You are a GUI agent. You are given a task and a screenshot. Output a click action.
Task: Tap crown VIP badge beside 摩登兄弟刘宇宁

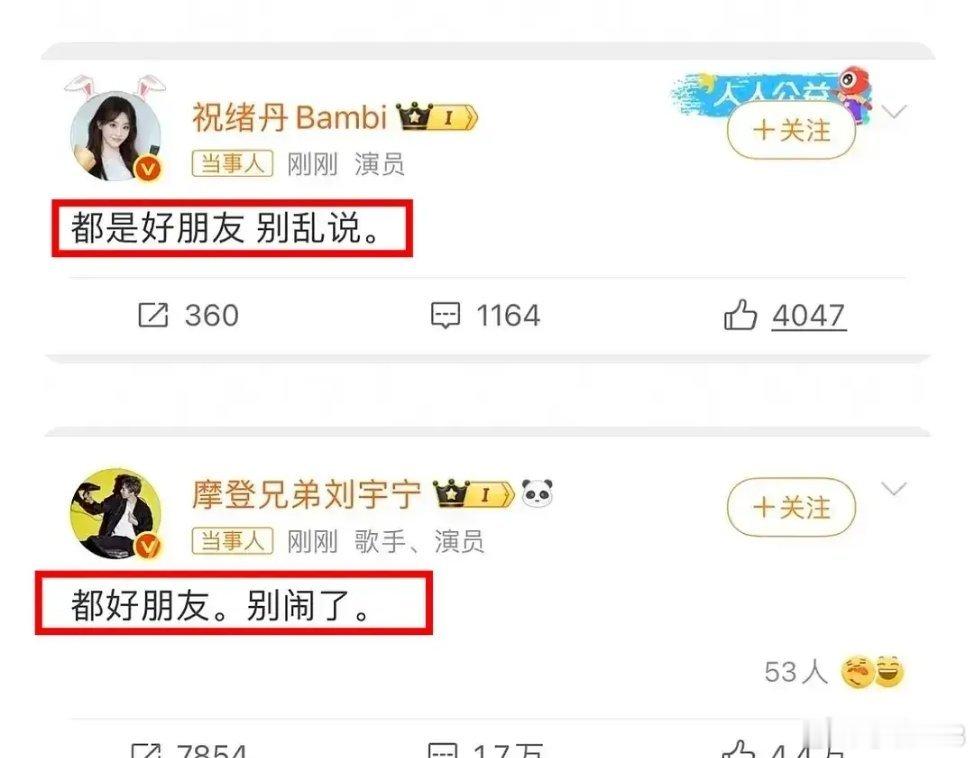click(x=473, y=493)
